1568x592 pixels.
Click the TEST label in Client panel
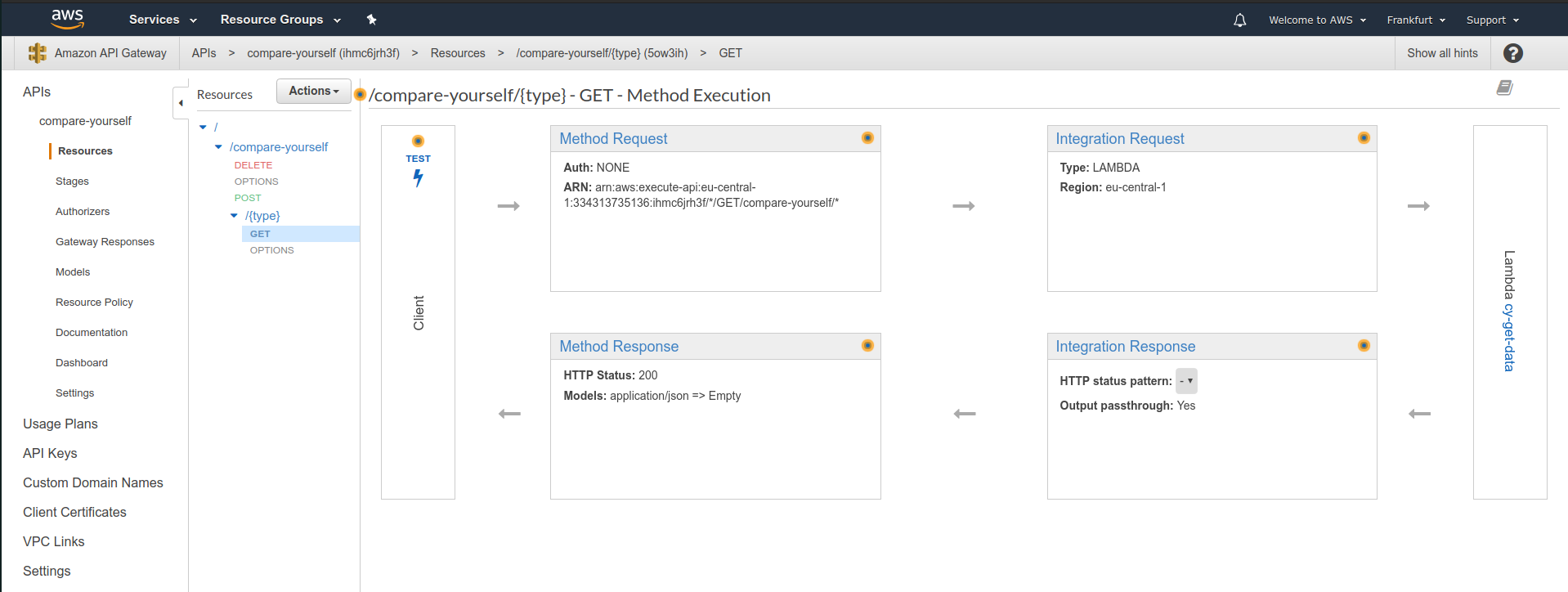418,159
